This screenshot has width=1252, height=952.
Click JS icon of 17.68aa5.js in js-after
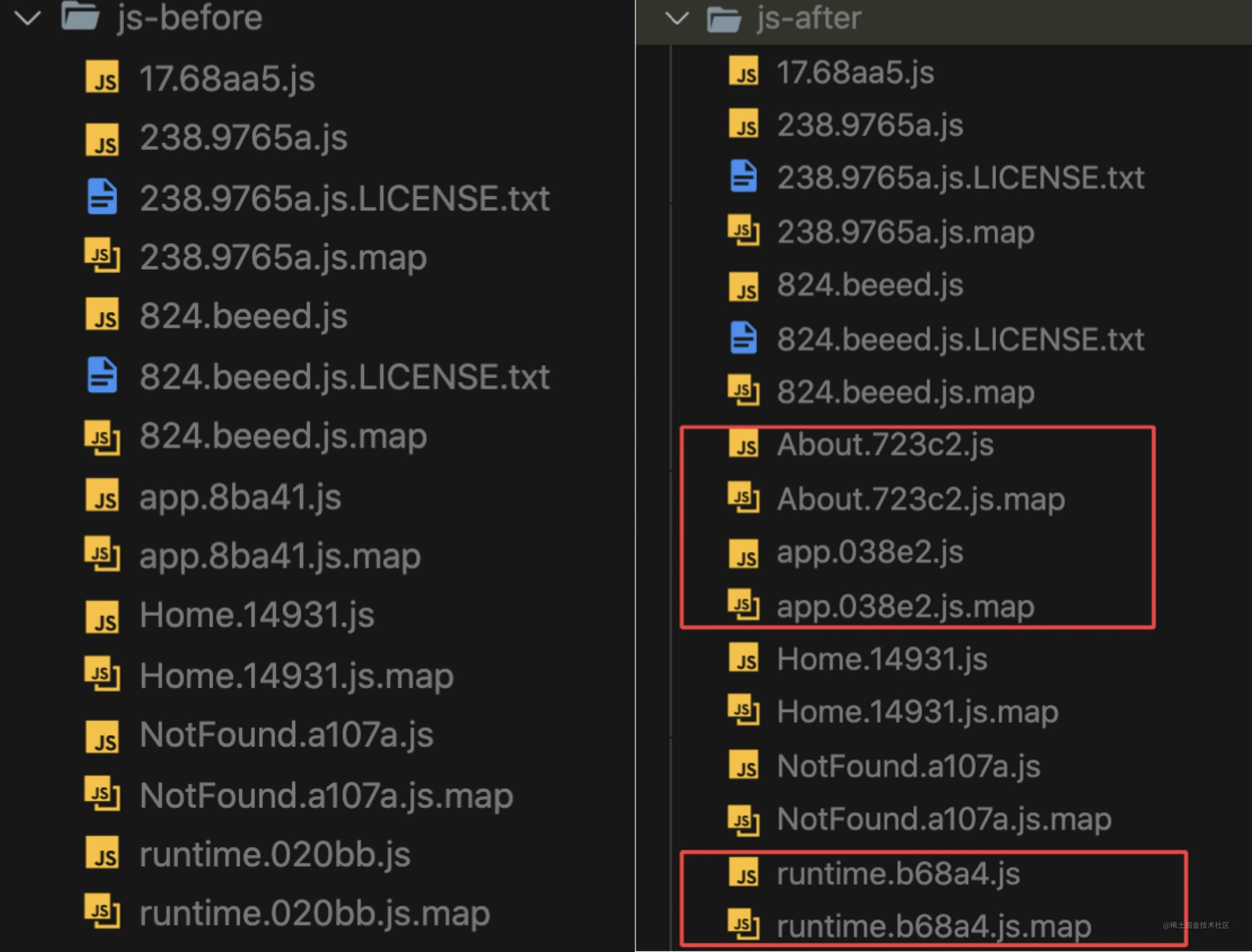(x=744, y=71)
